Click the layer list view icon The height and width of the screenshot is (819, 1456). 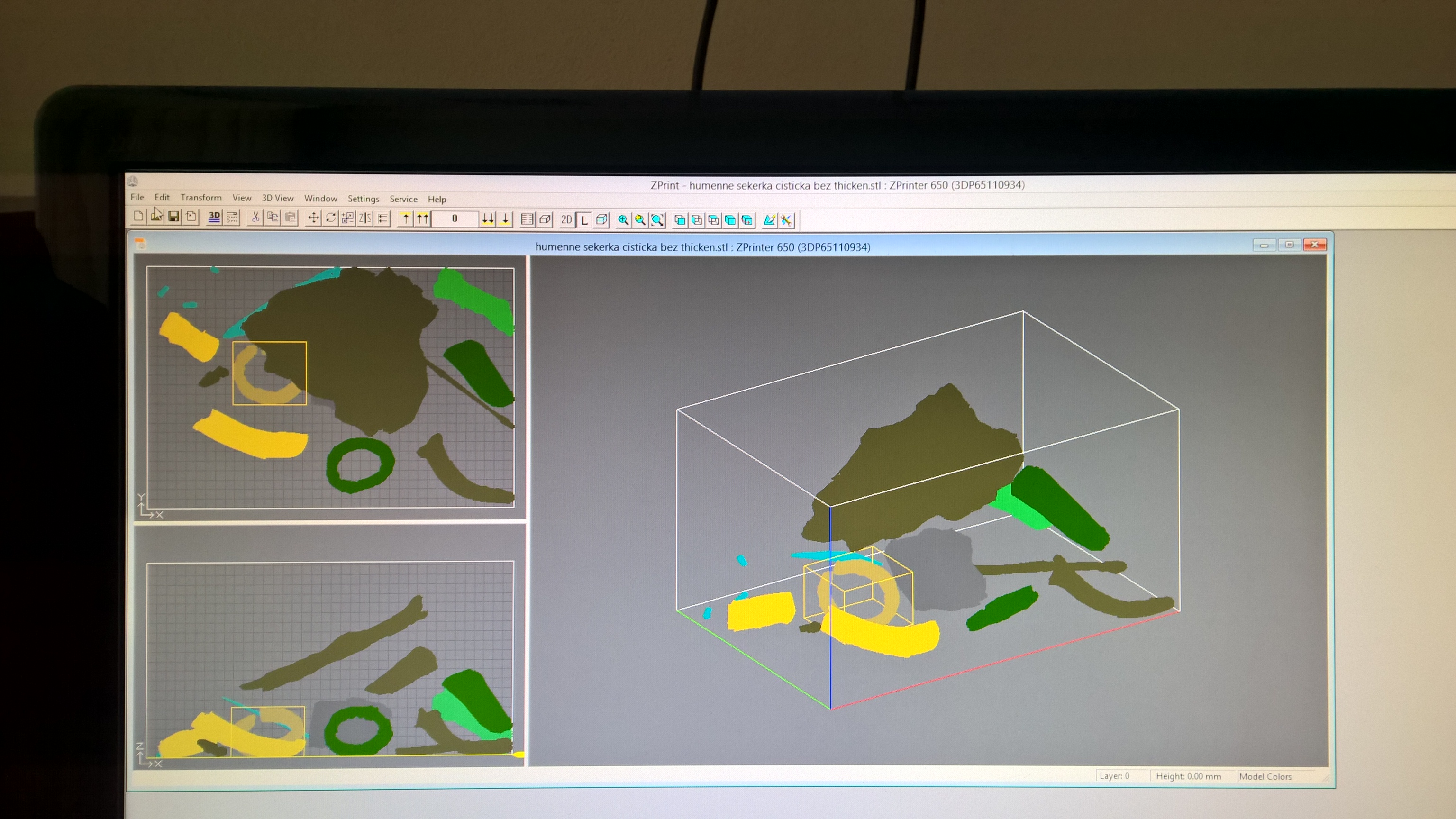(x=528, y=219)
